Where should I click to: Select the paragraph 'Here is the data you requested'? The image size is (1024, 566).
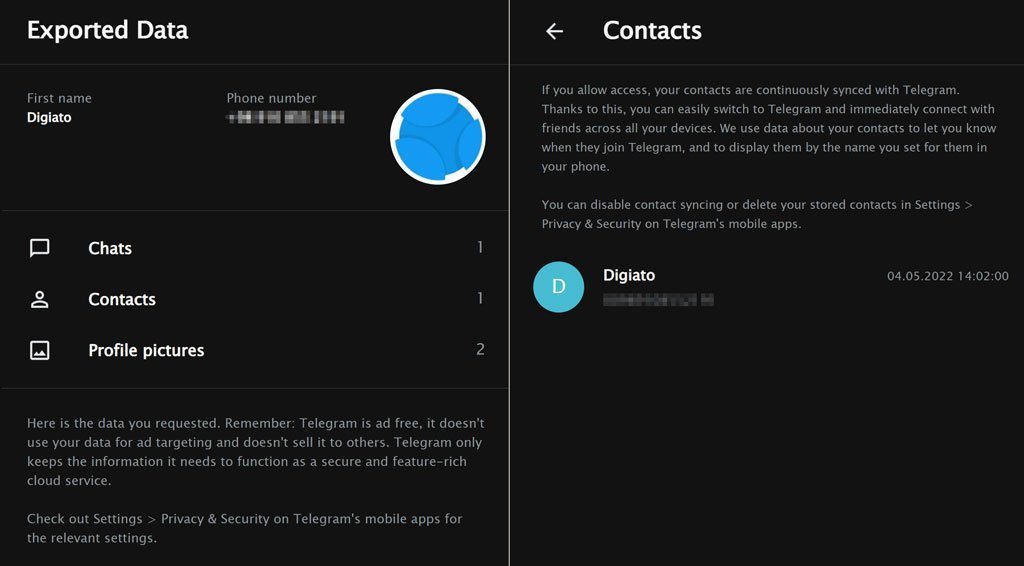click(255, 452)
